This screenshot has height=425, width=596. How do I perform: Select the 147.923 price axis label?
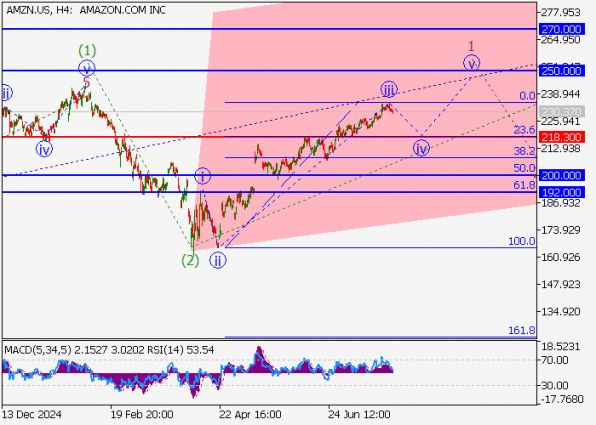(x=561, y=284)
